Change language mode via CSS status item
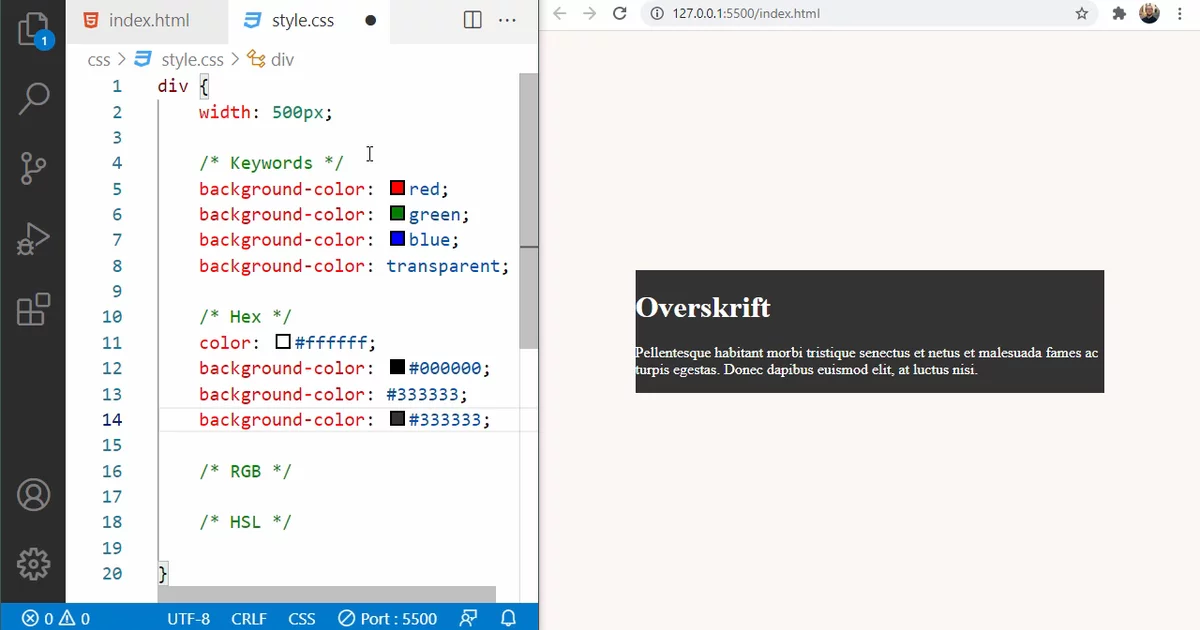 302,618
